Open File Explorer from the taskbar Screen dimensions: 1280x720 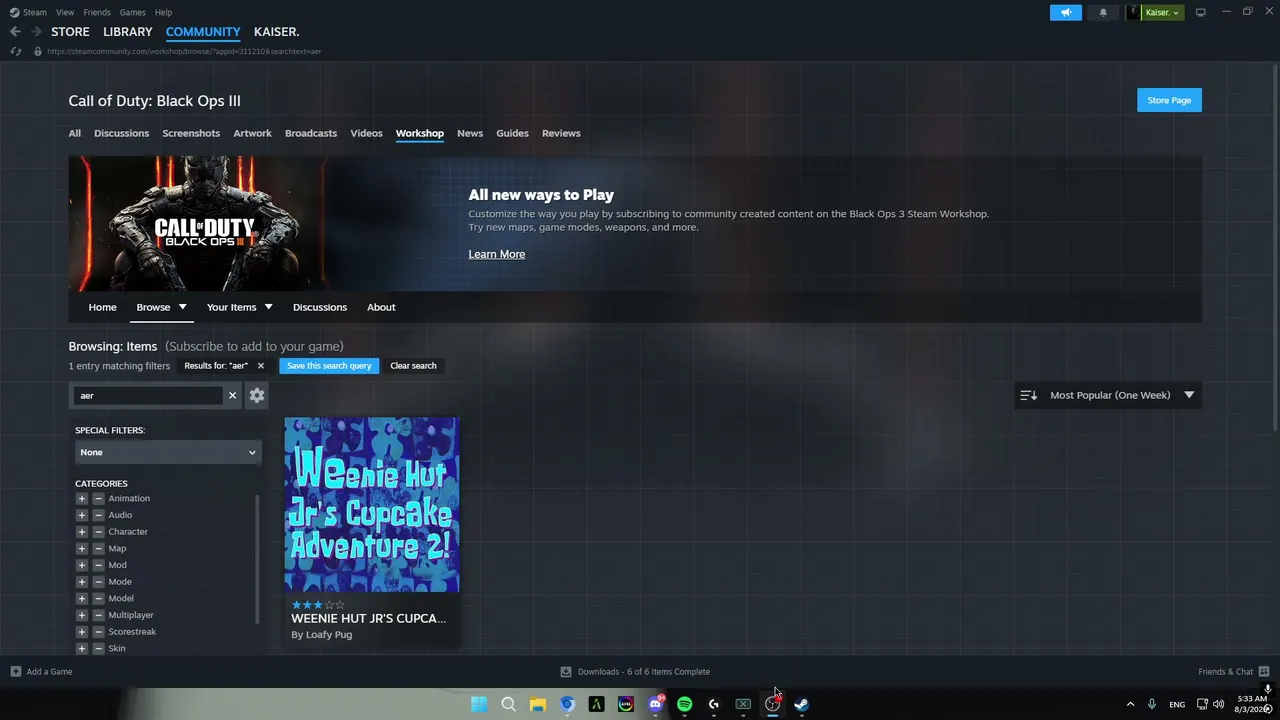pos(537,704)
